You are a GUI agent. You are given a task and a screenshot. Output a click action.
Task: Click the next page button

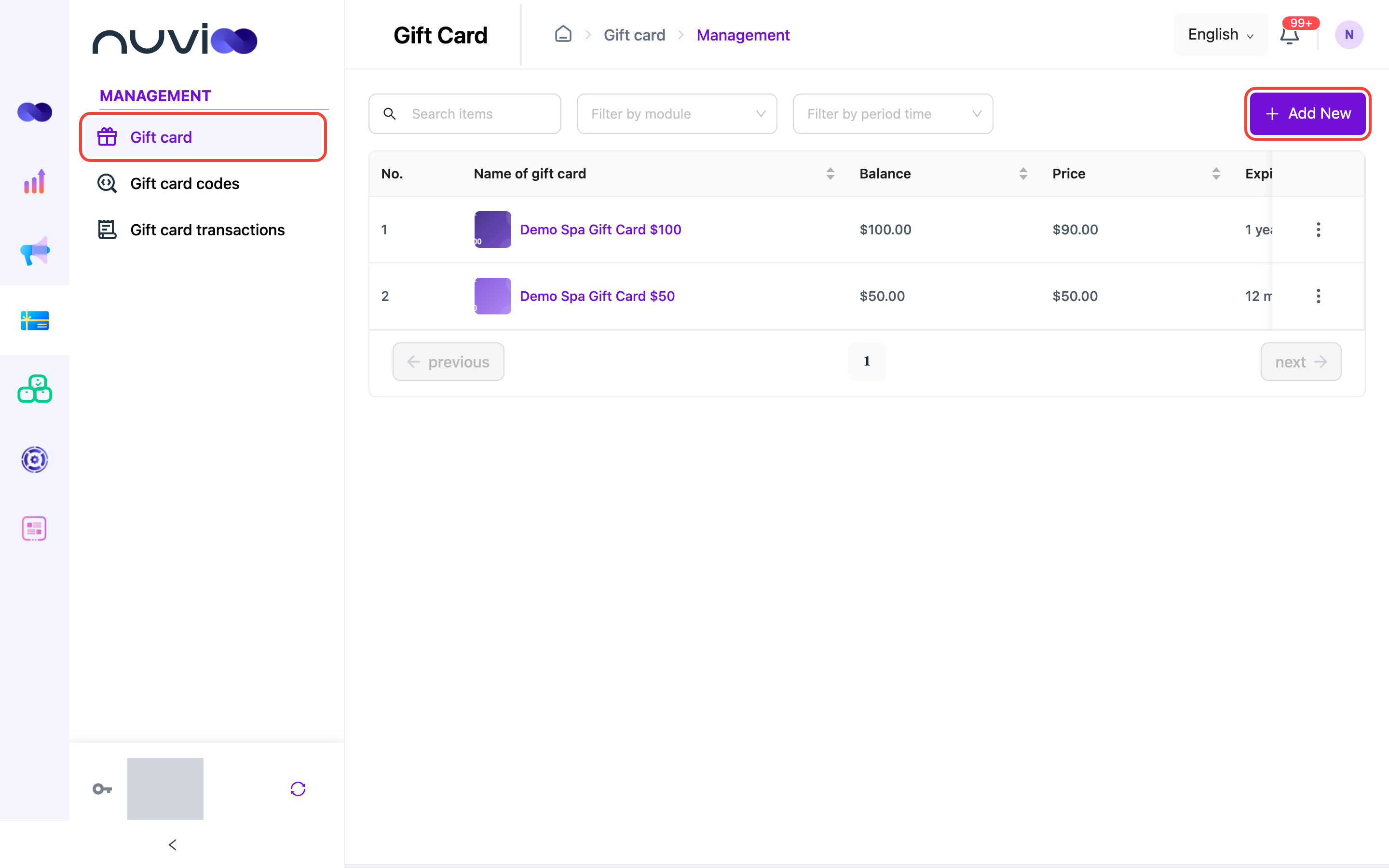pos(1301,362)
